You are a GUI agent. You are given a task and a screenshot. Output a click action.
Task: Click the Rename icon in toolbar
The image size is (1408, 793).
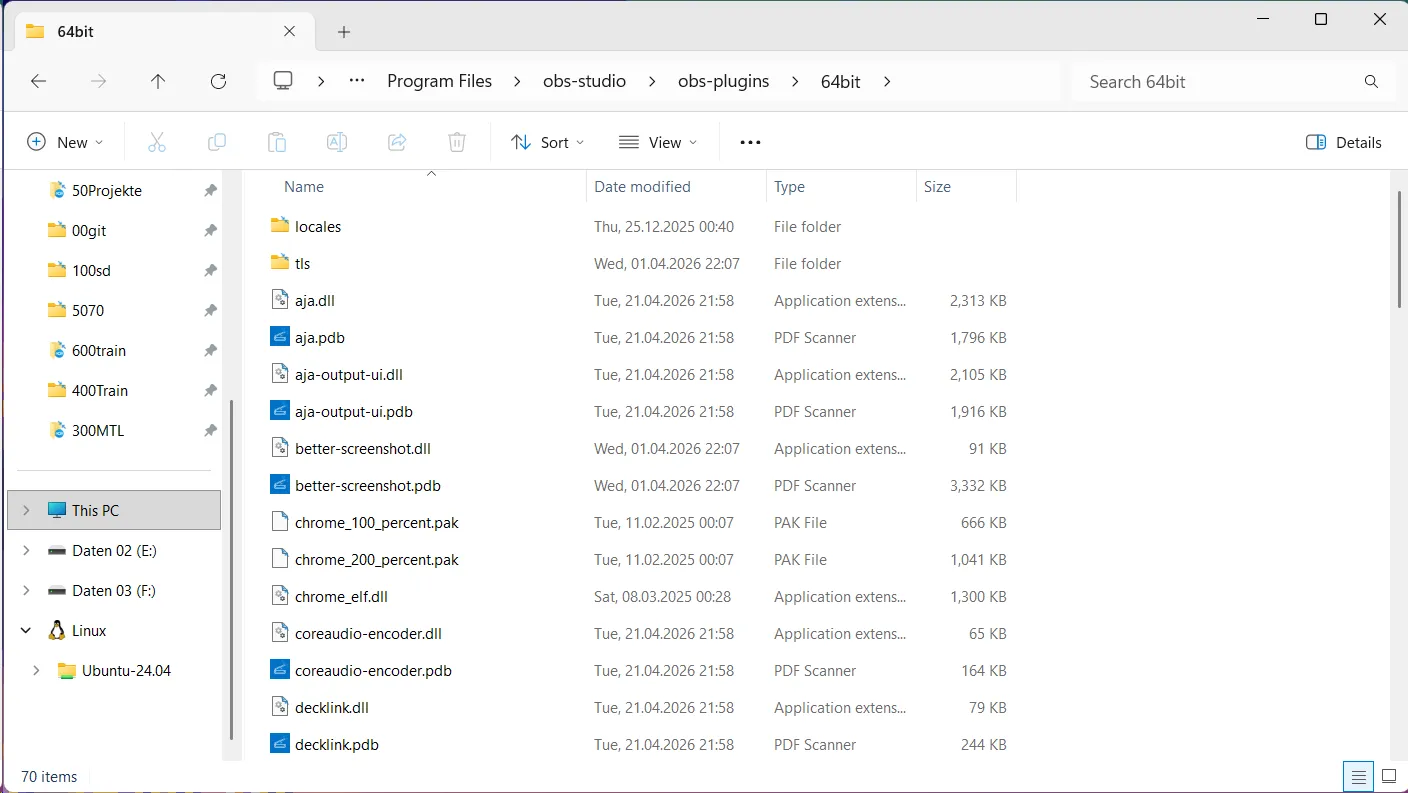tap(337, 142)
